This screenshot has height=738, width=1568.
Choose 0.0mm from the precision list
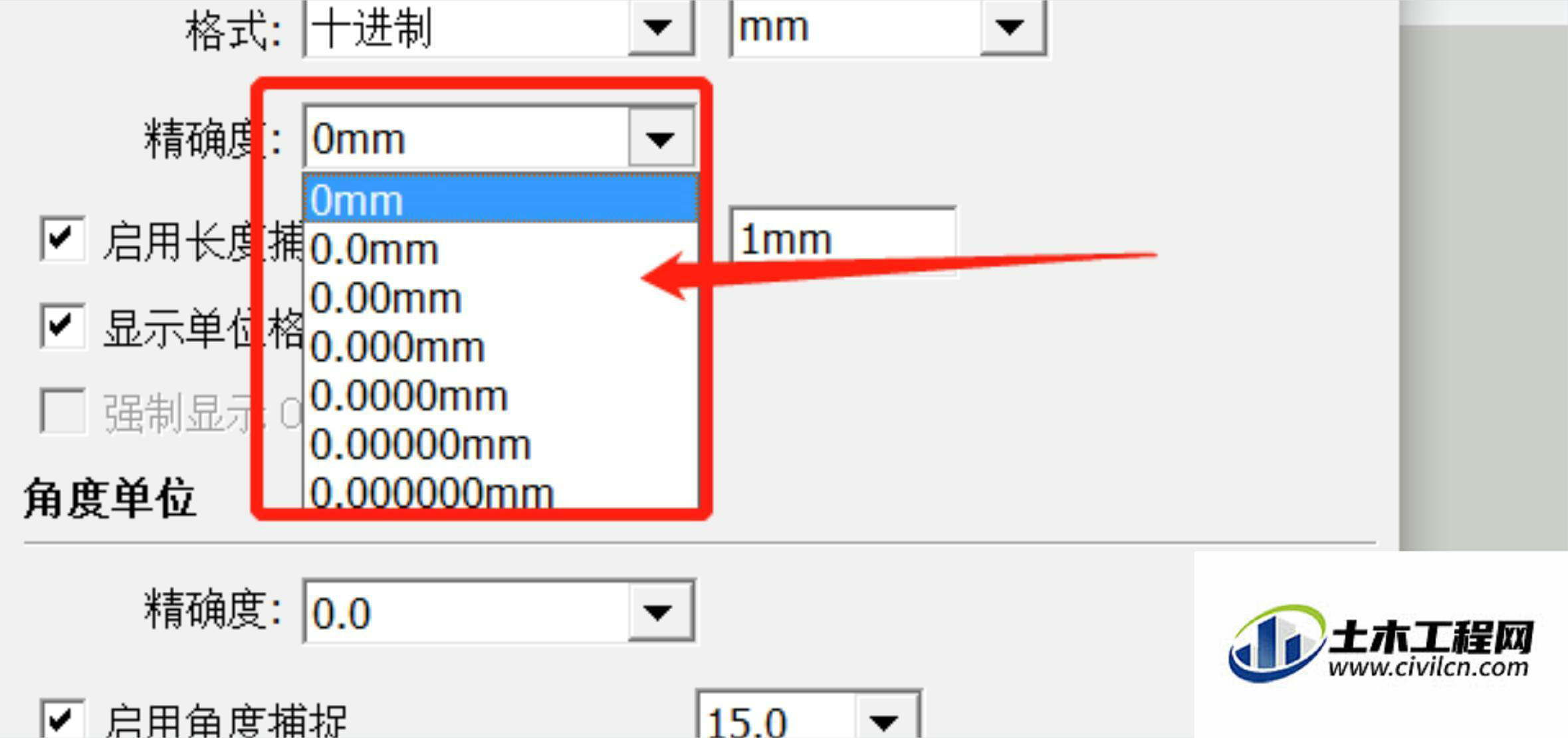pos(501,249)
